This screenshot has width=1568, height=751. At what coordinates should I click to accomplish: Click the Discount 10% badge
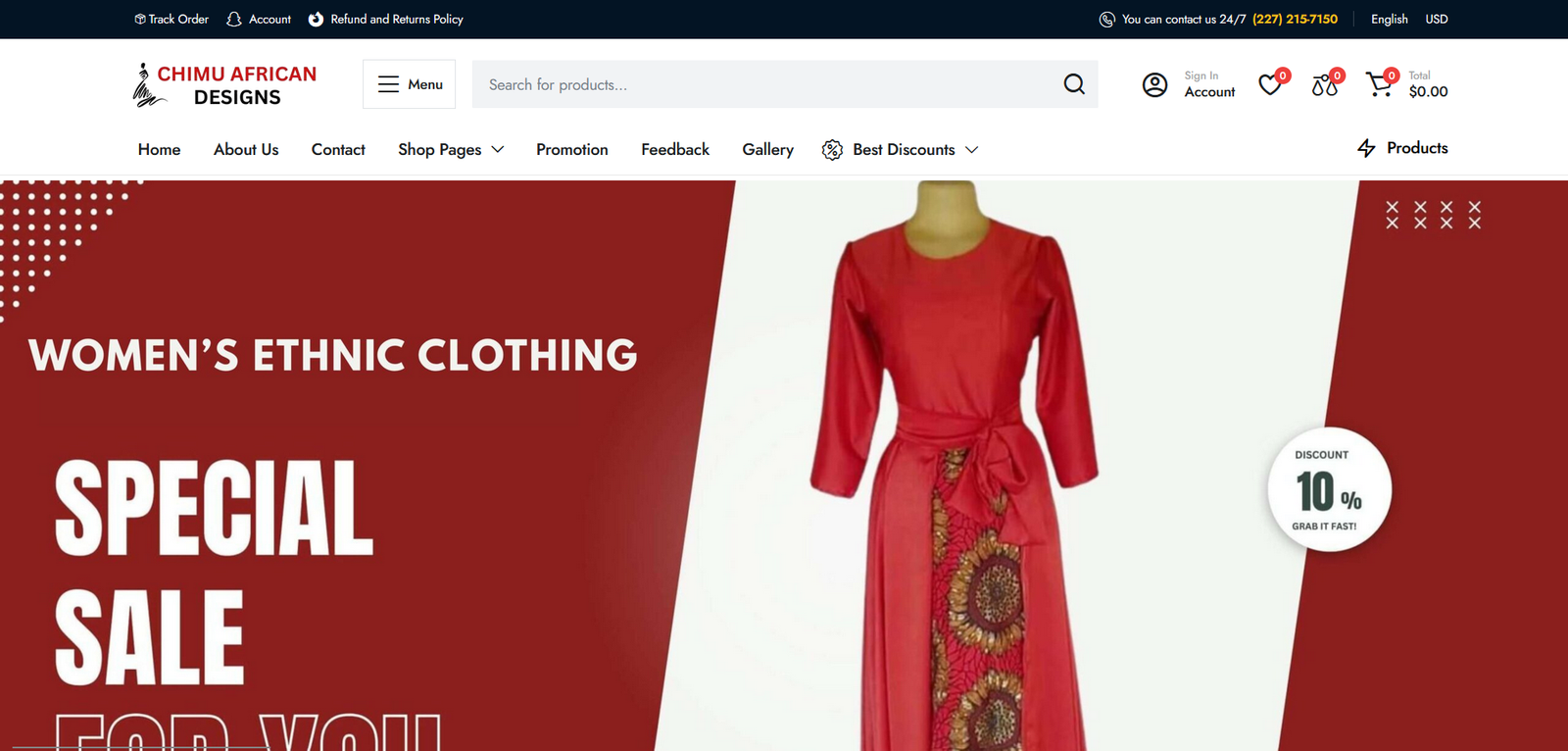pyautogui.click(x=1329, y=489)
